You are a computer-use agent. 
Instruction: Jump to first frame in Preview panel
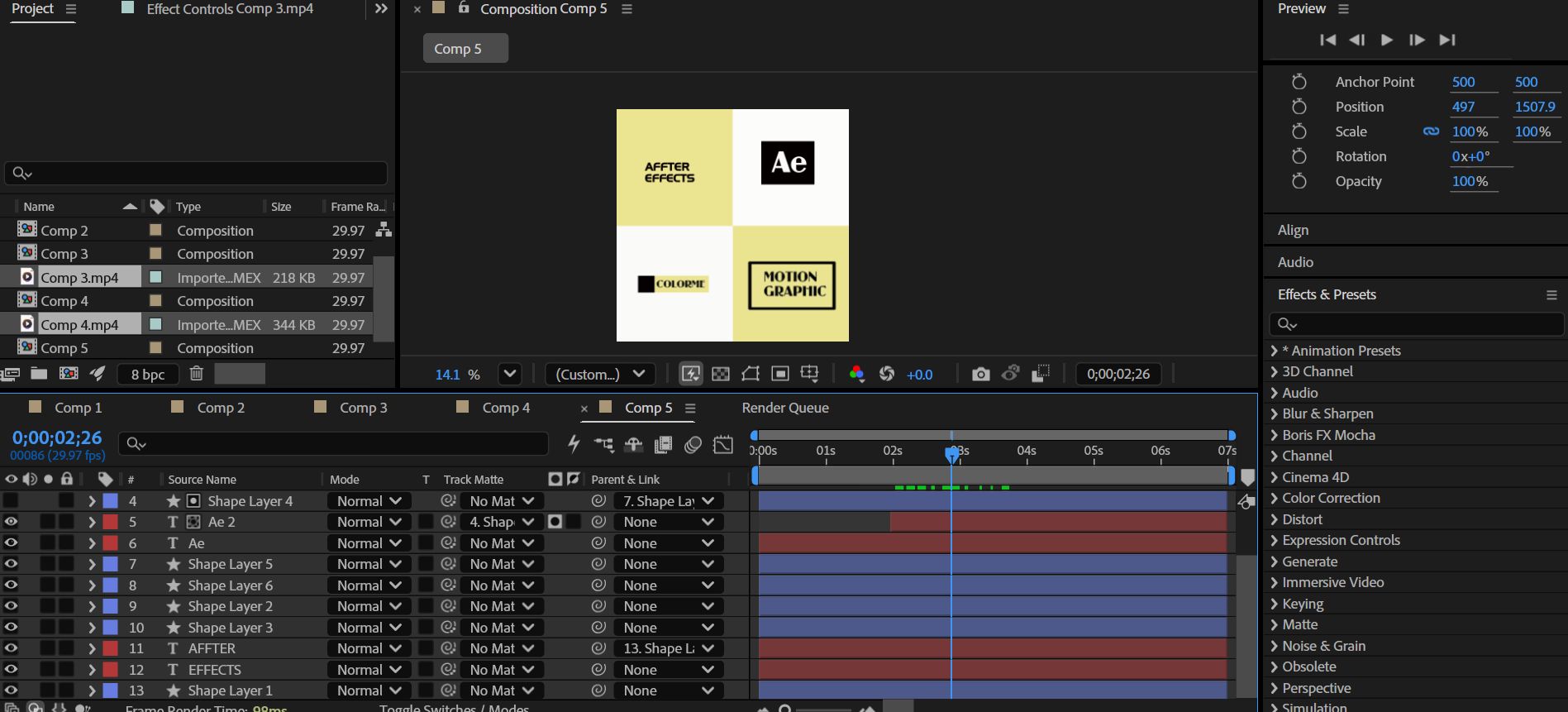pyautogui.click(x=1327, y=40)
